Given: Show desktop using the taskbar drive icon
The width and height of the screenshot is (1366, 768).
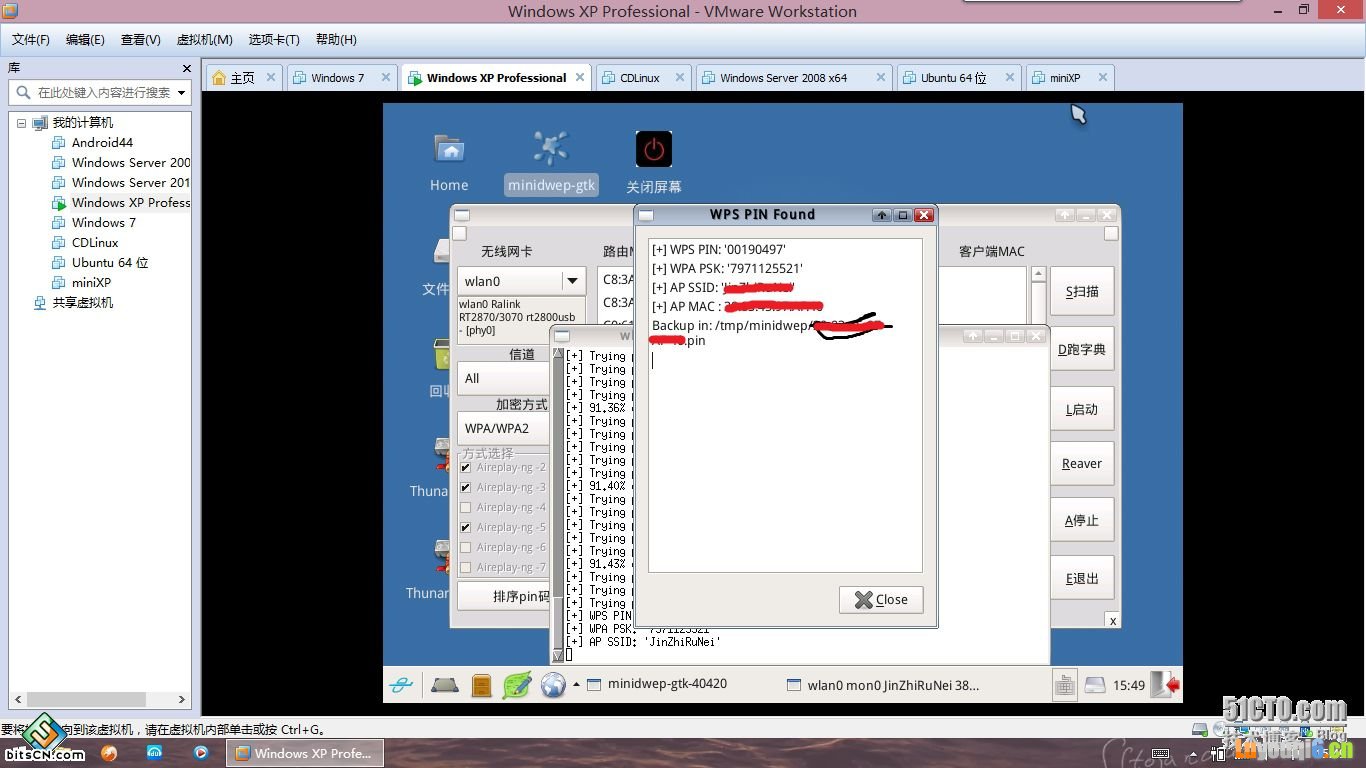Looking at the screenshot, I should tap(445, 685).
